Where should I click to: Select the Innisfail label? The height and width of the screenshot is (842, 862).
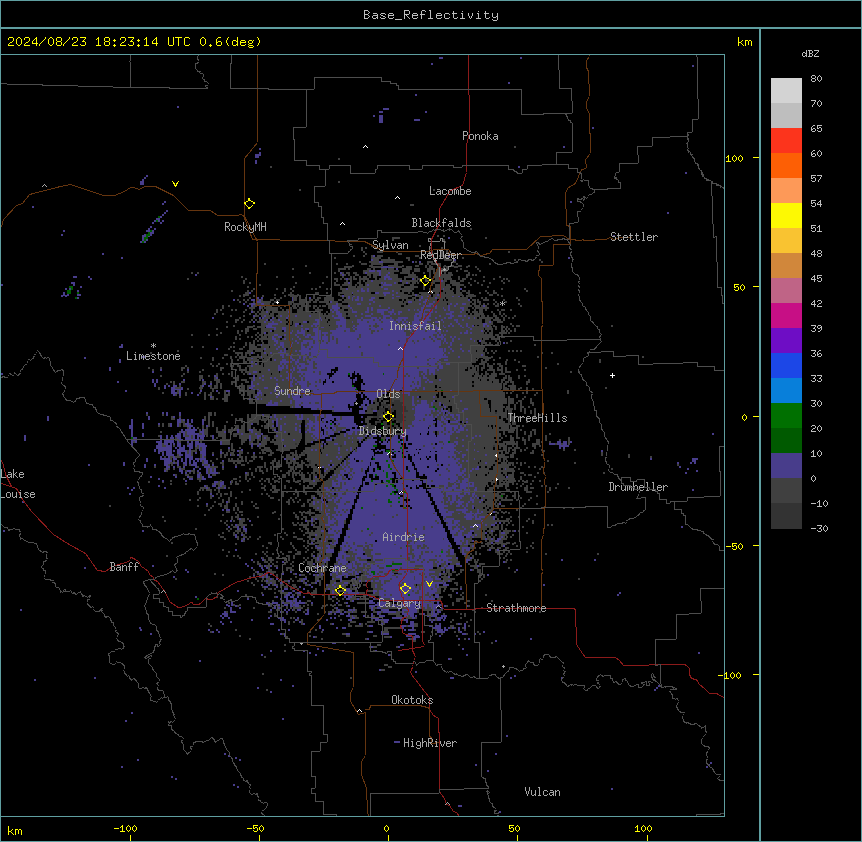[415, 326]
